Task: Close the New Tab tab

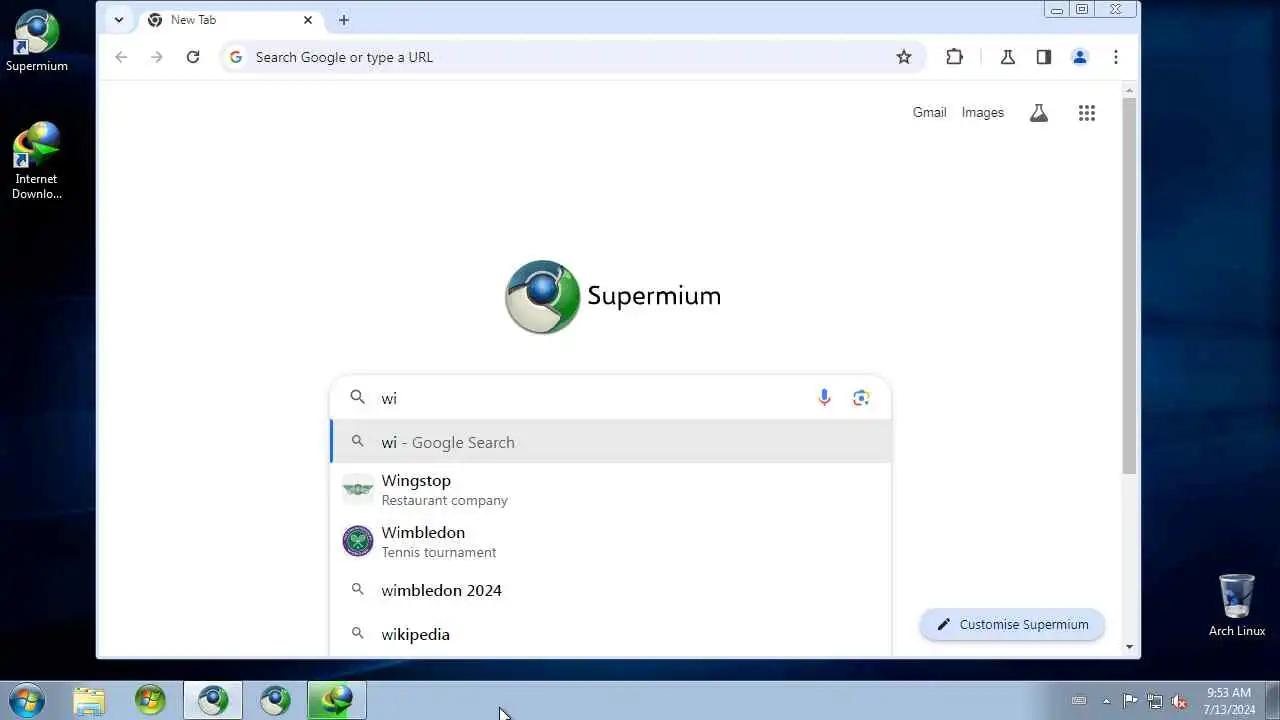Action: (308, 20)
